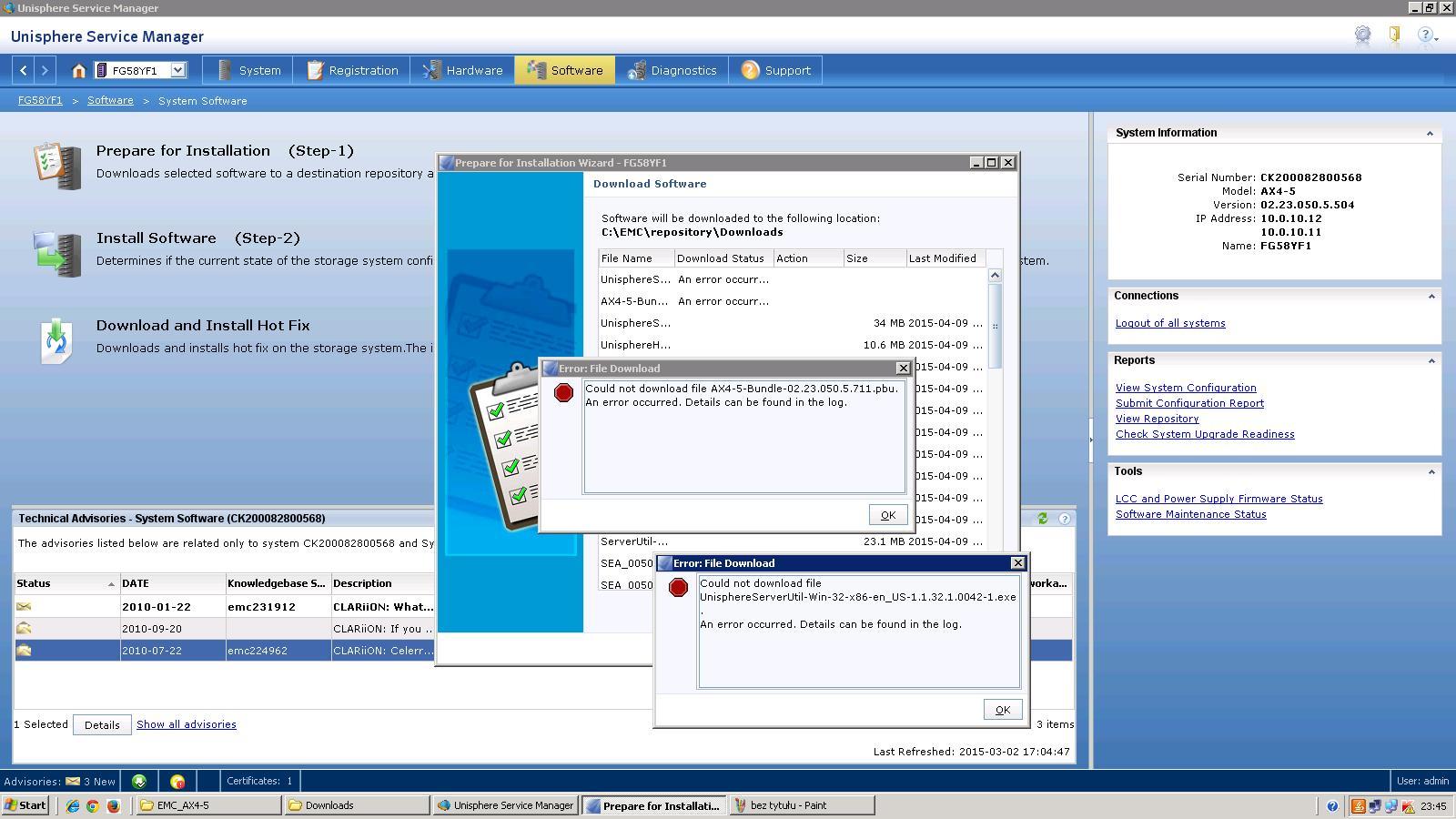1456x819 pixels.
Task: Click Certificates: 1 in status bar
Action: click(259, 781)
